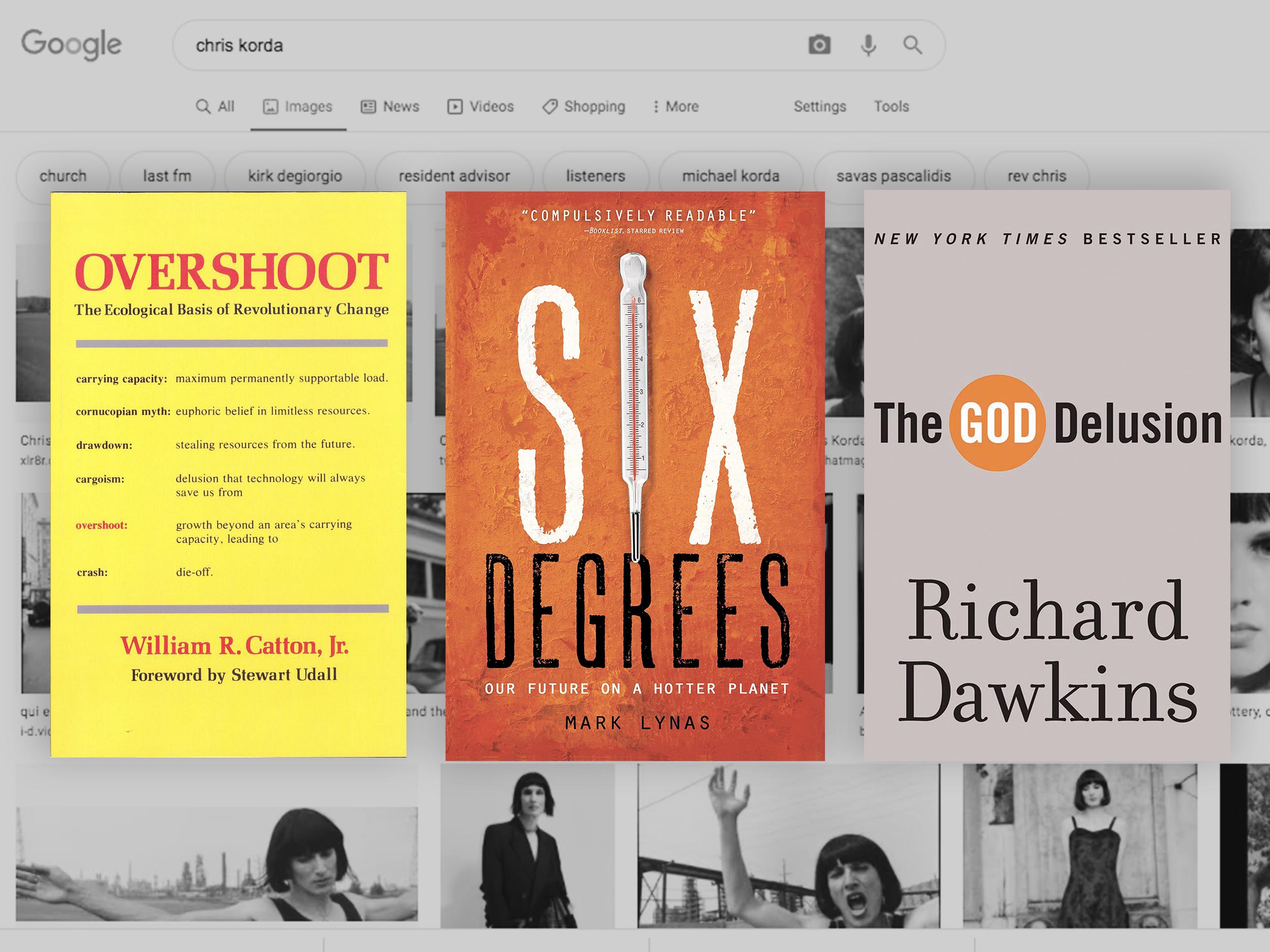Open the Tools options
1270x952 pixels.
tap(891, 107)
